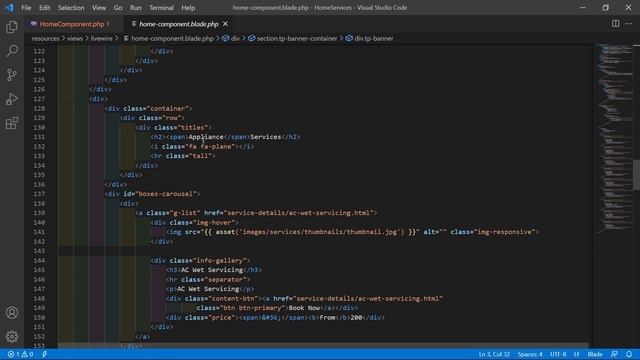
Task: Place cursor in word Appliance on line 131
Action: (x=206, y=137)
